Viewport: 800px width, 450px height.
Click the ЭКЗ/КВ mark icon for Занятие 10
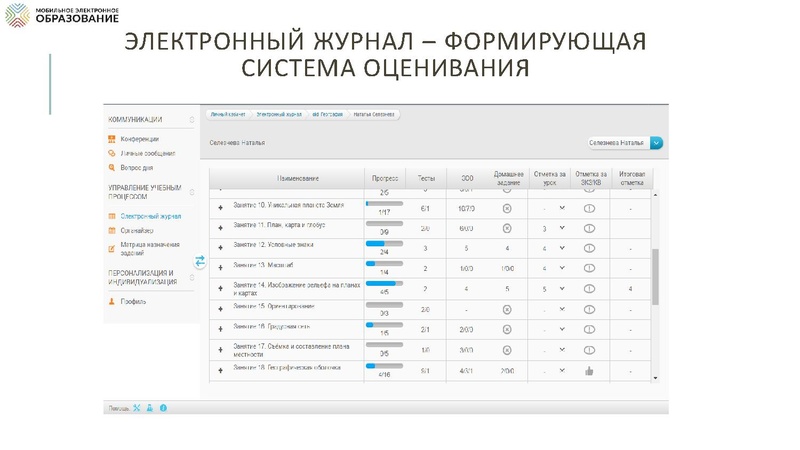[589, 208]
